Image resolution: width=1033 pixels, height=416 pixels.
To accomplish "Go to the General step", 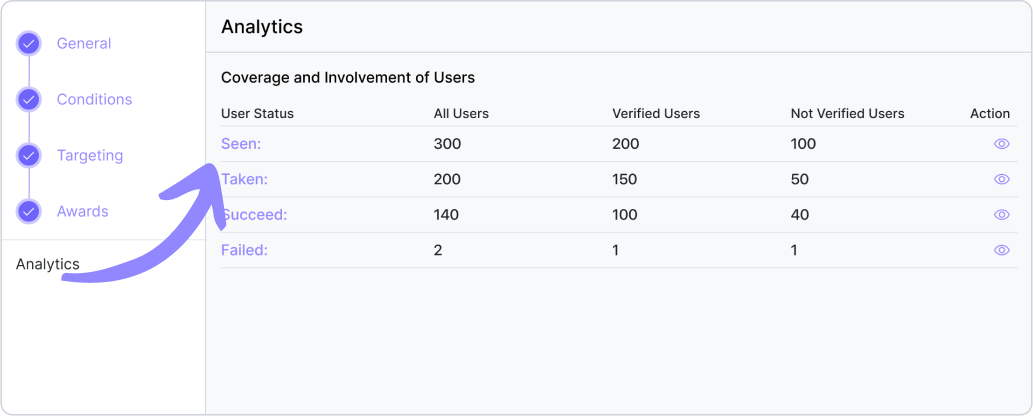I will point(84,44).
